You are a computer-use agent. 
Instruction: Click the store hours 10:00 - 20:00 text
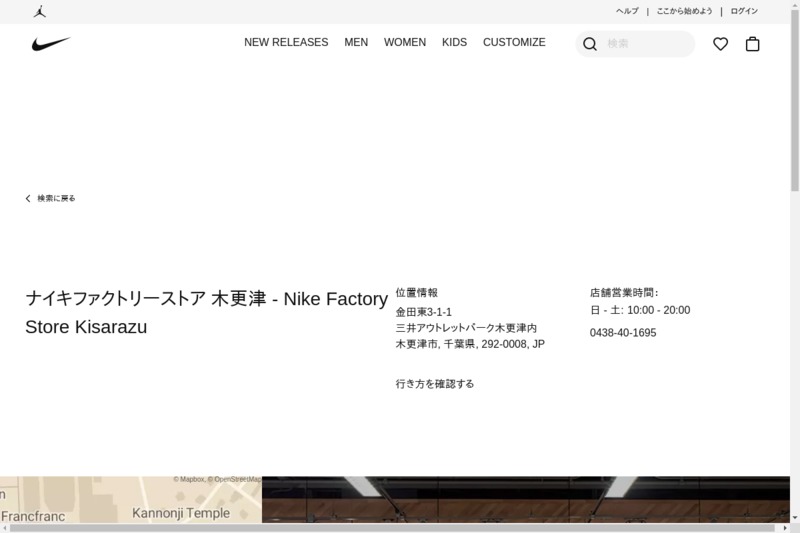point(659,310)
